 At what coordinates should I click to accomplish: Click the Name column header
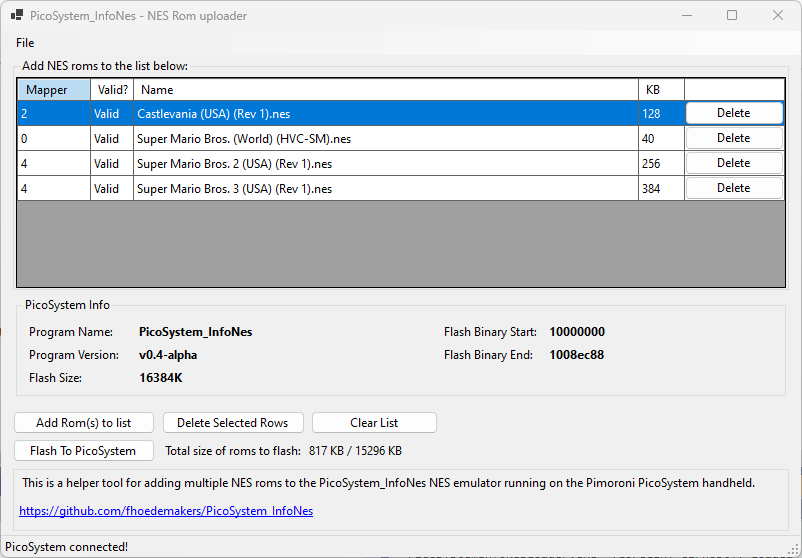(x=386, y=90)
